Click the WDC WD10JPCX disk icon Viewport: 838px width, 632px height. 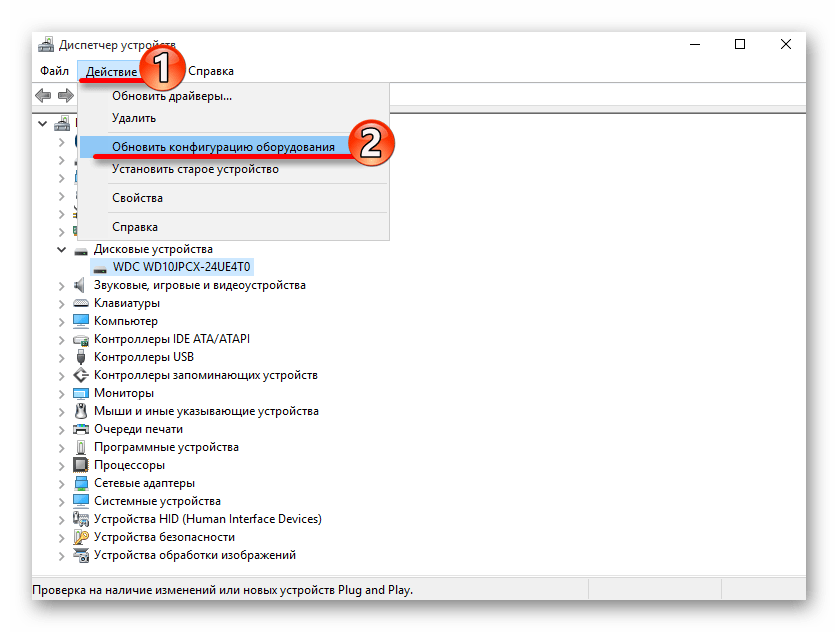click(100, 268)
